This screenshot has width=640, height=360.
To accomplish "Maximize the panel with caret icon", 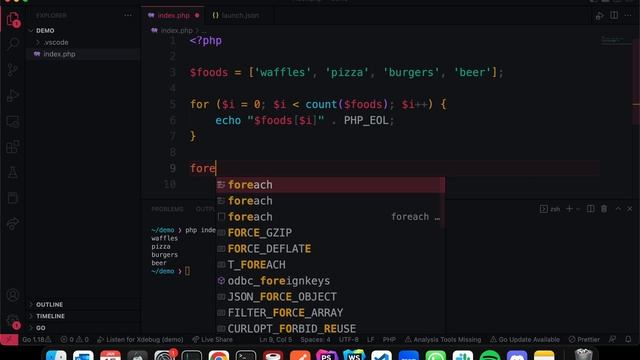I will click(618, 209).
